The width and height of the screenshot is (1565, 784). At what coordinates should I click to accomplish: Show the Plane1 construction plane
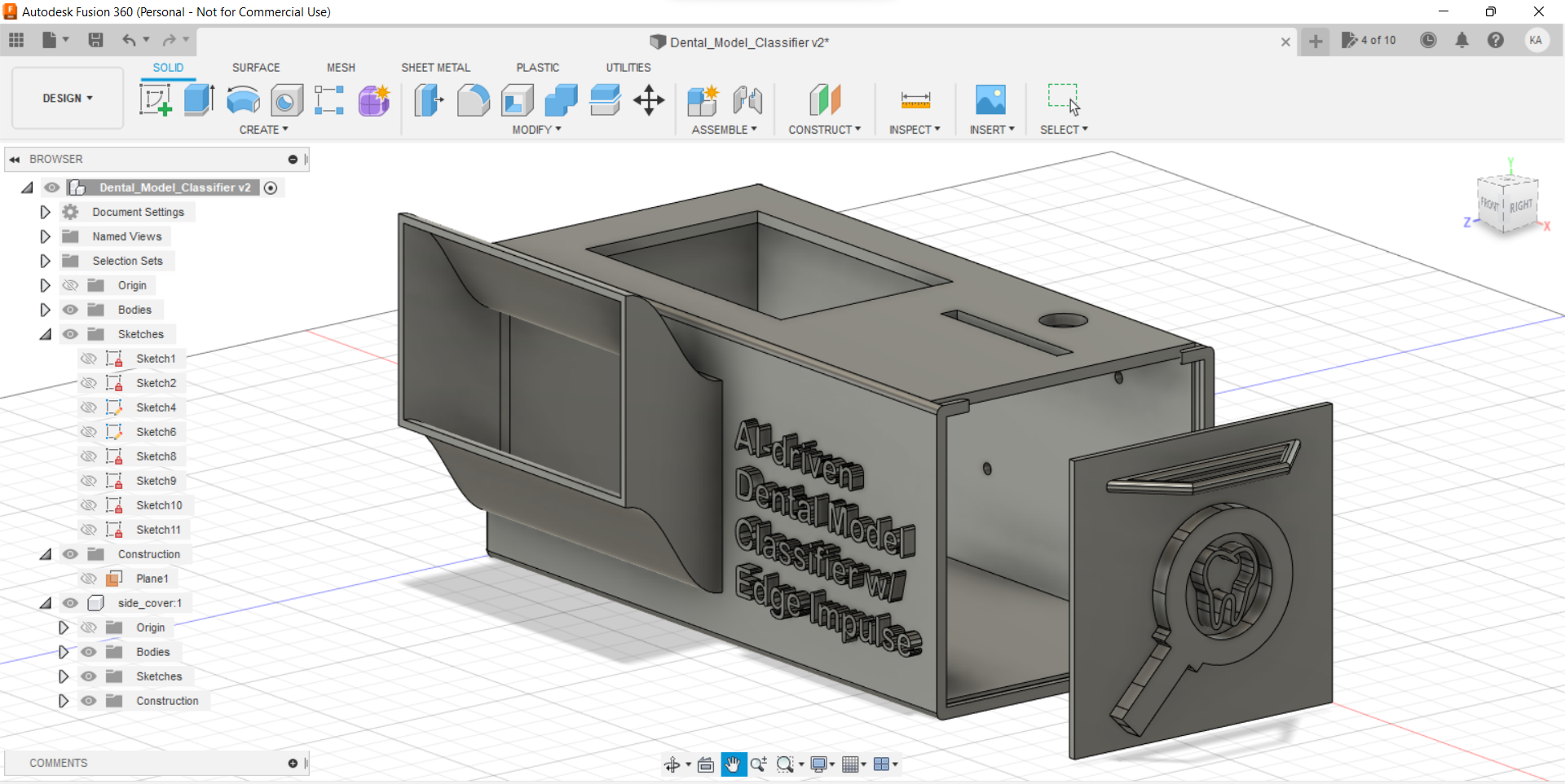tap(88, 579)
